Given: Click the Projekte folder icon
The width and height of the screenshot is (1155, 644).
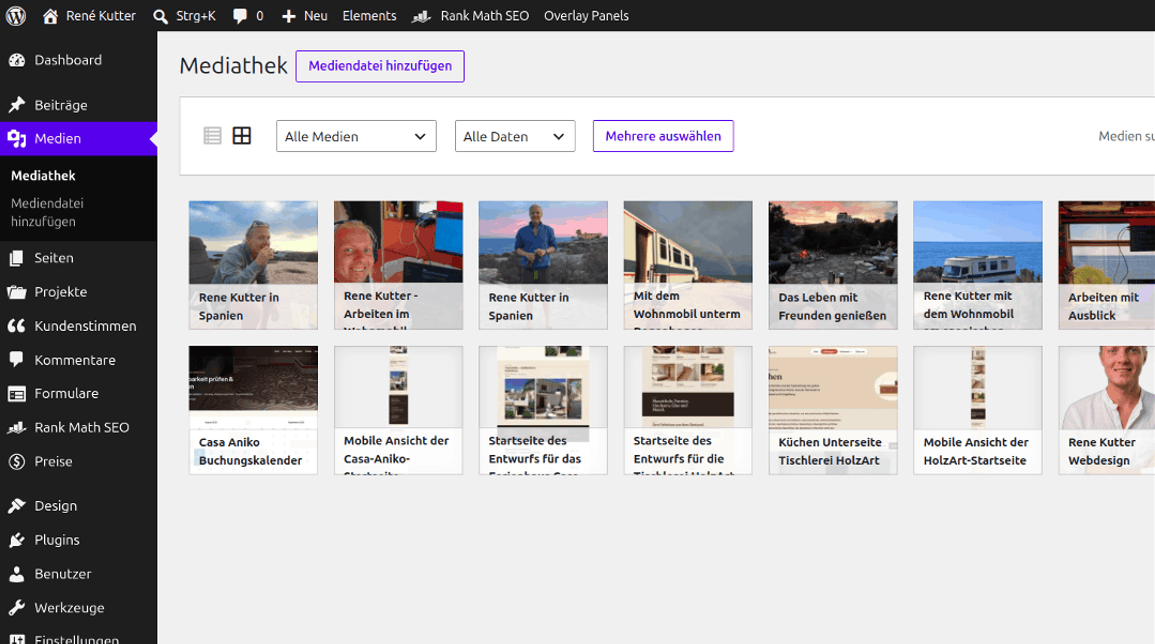Looking at the screenshot, I should pos(16,292).
